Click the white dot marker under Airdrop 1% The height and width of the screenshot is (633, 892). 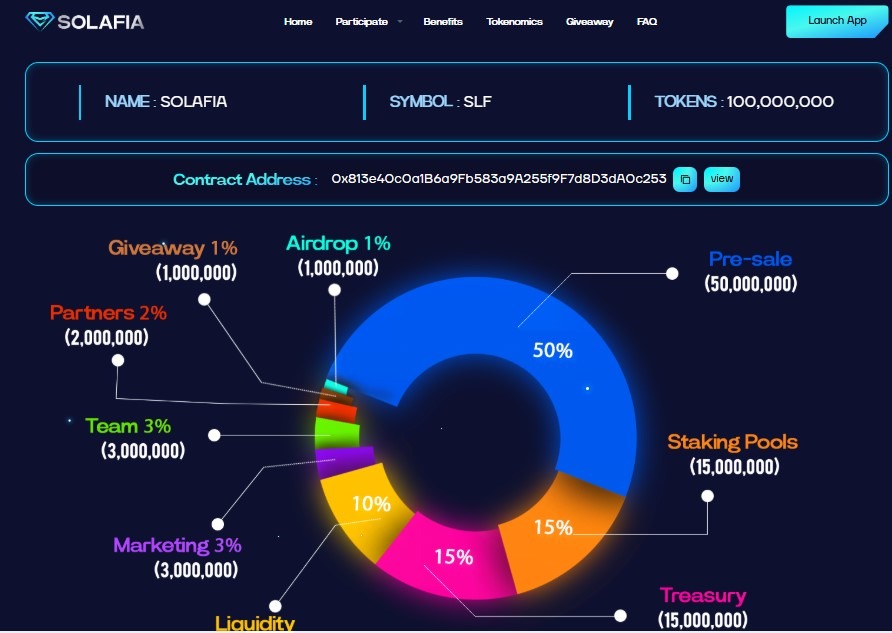coord(334,290)
